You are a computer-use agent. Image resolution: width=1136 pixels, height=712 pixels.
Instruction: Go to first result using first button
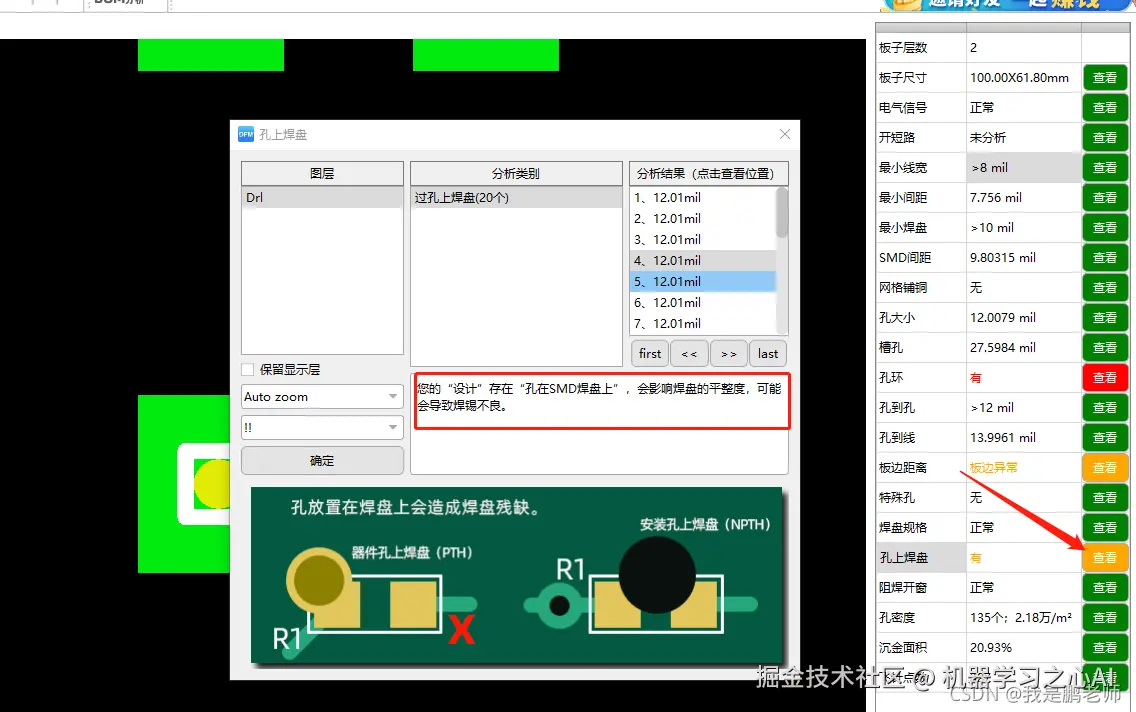tap(649, 353)
